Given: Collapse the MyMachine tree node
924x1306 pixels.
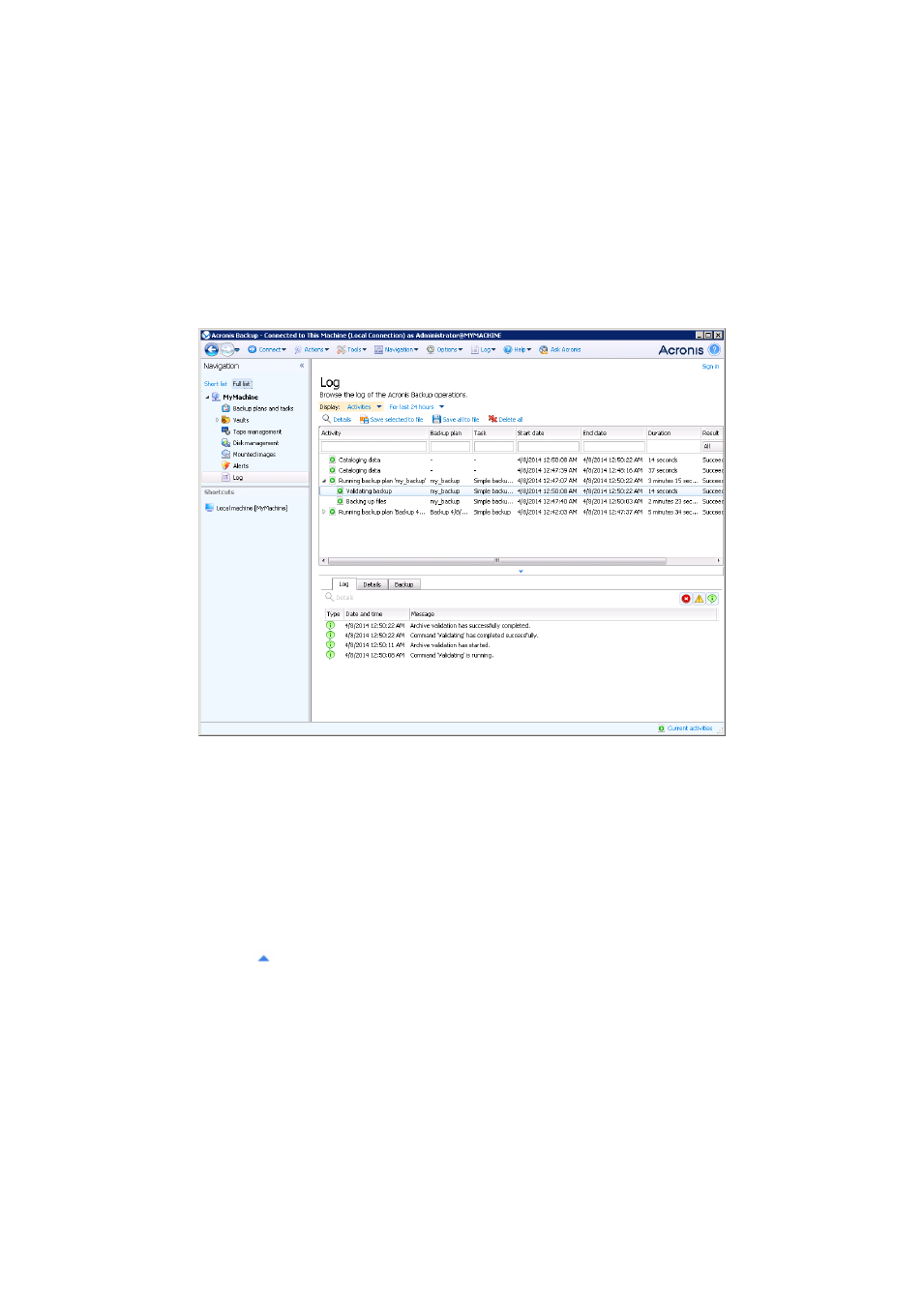Looking at the screenshot, I should pos(207,398).
